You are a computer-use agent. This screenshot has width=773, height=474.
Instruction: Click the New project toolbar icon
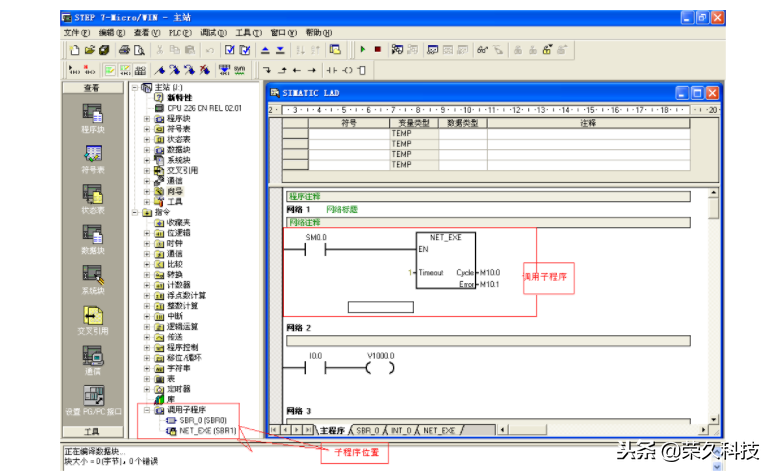tap(74, 50)
